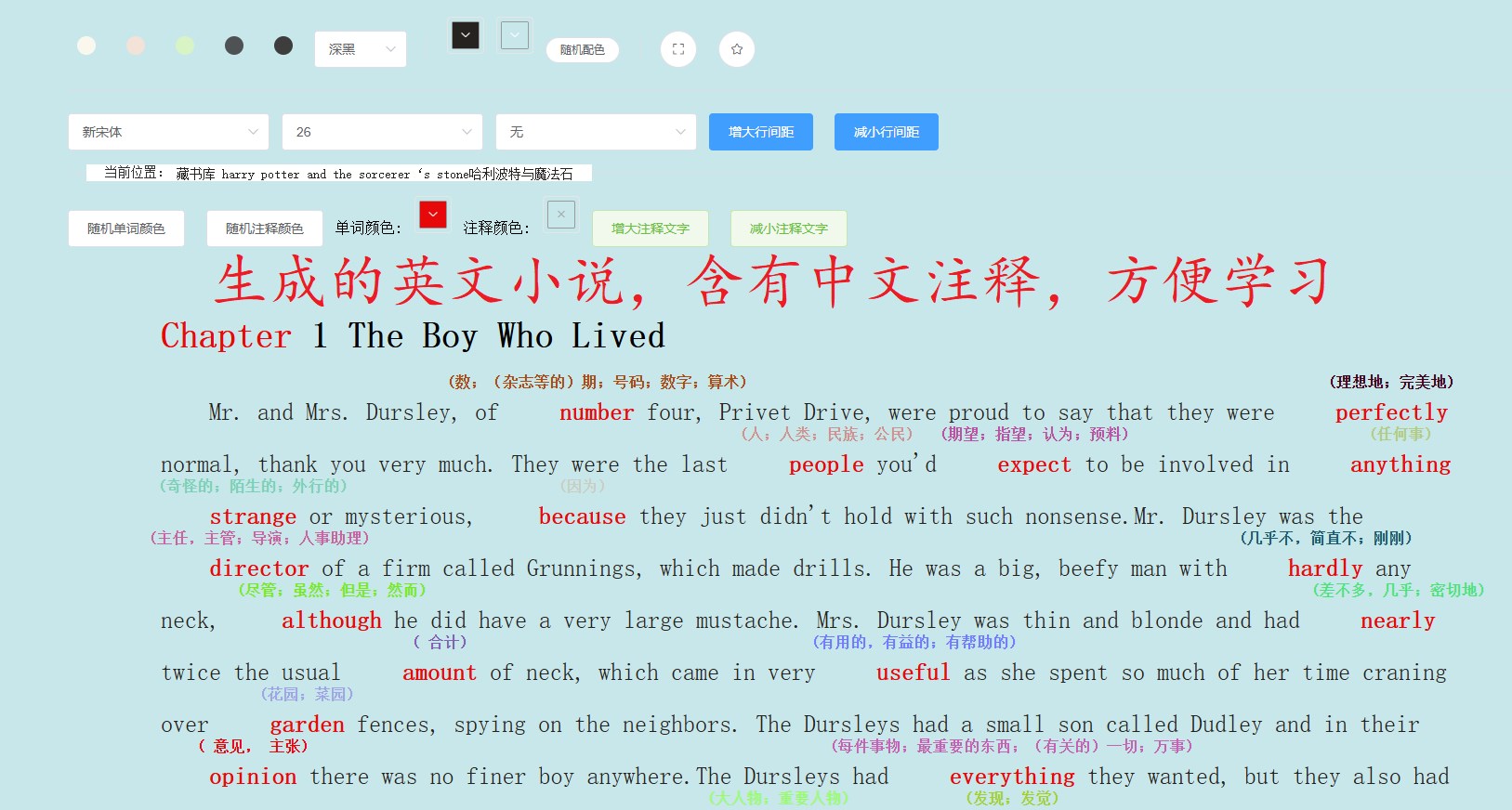Click the 藏书库 breadcrumb link

tap(195, 174)
